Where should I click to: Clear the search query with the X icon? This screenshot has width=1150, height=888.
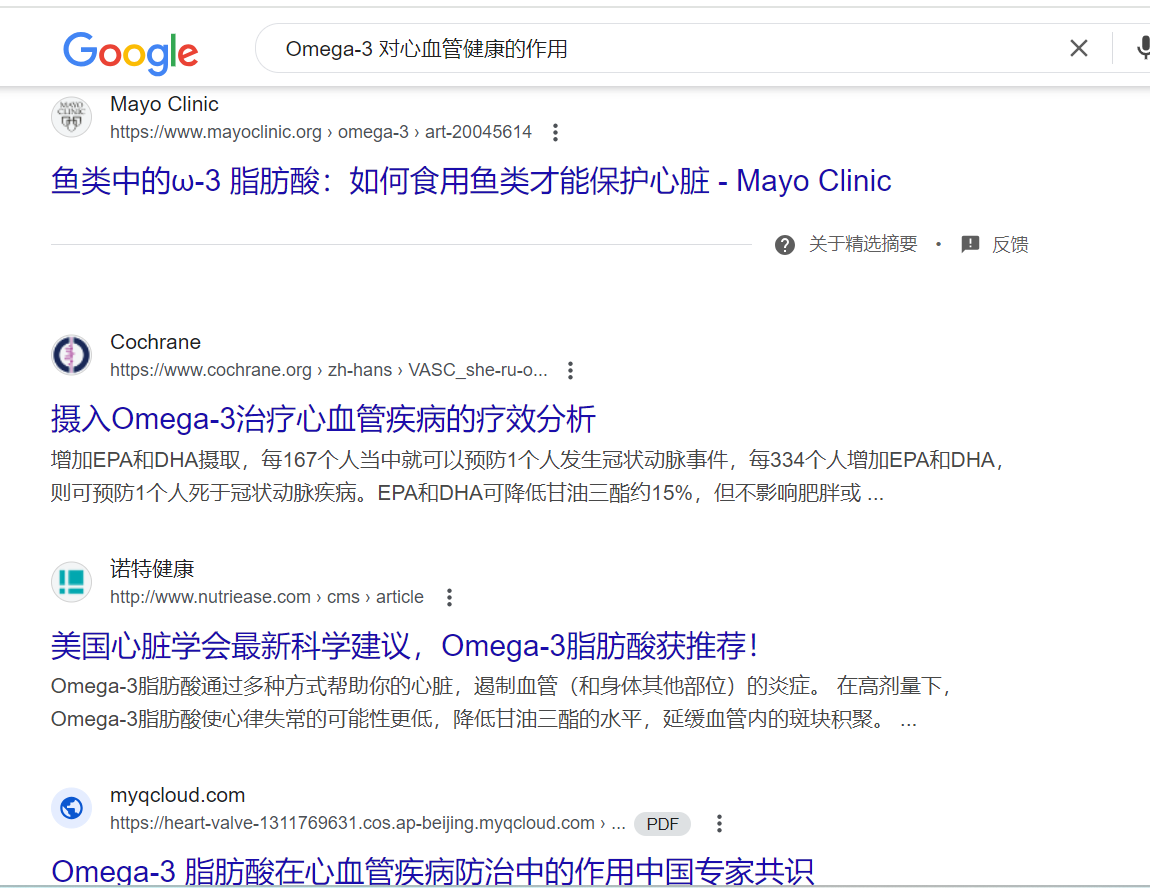pos(1078,48)
